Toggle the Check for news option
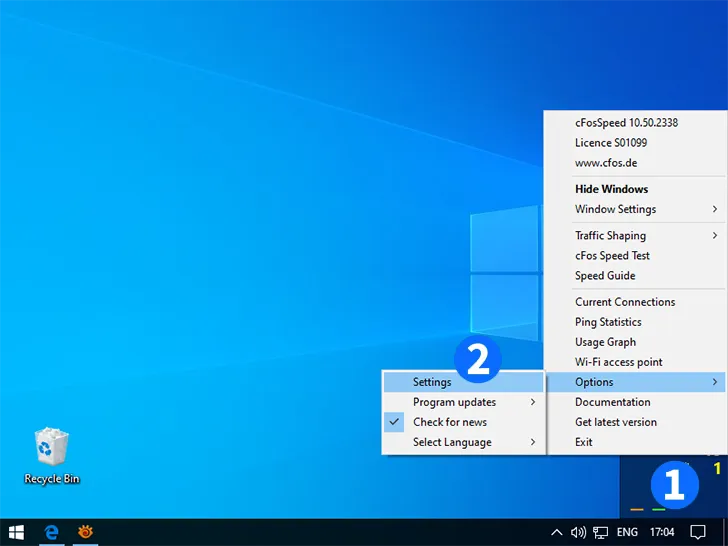Viewport: 728px width, 546px height. coord(463,422)
